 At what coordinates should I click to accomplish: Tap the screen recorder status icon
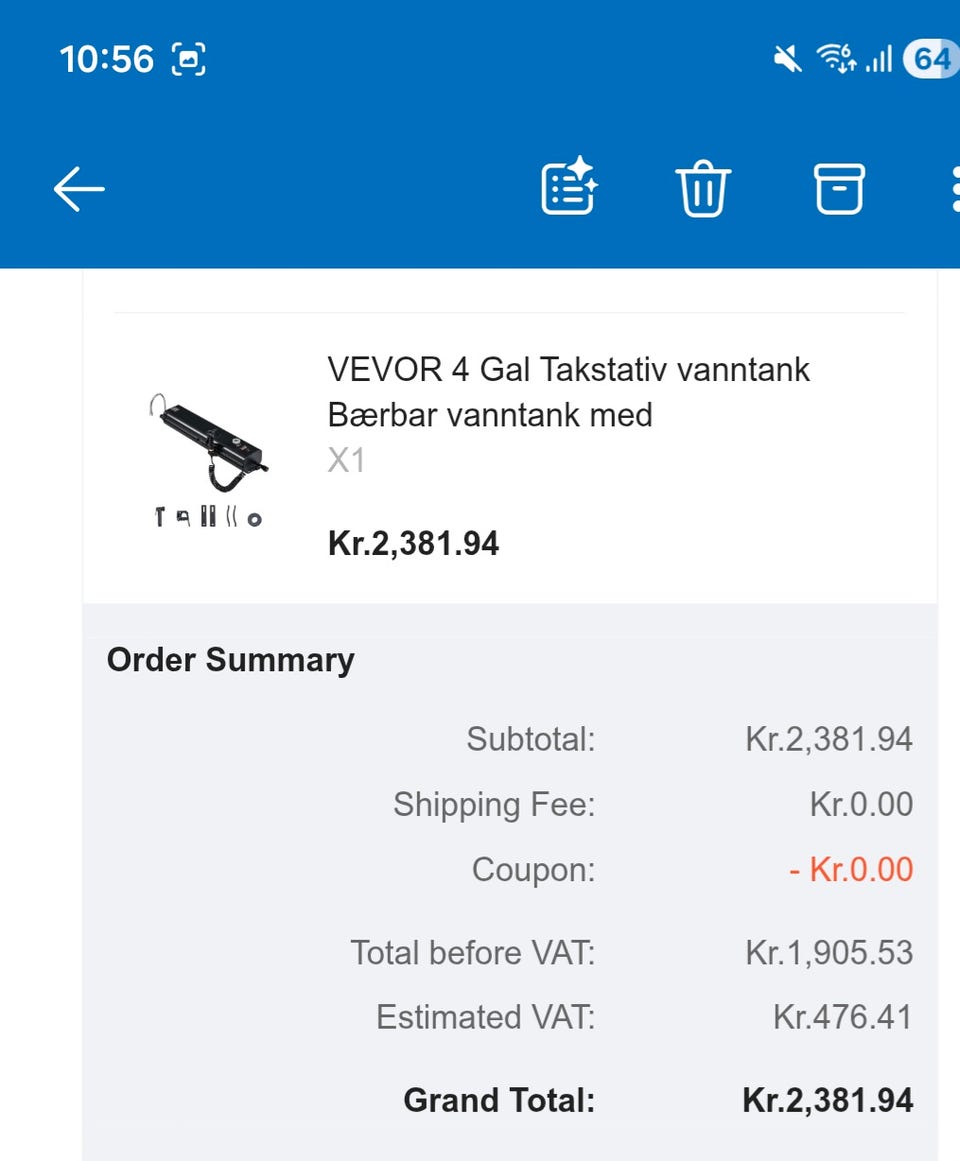[189, 60]
